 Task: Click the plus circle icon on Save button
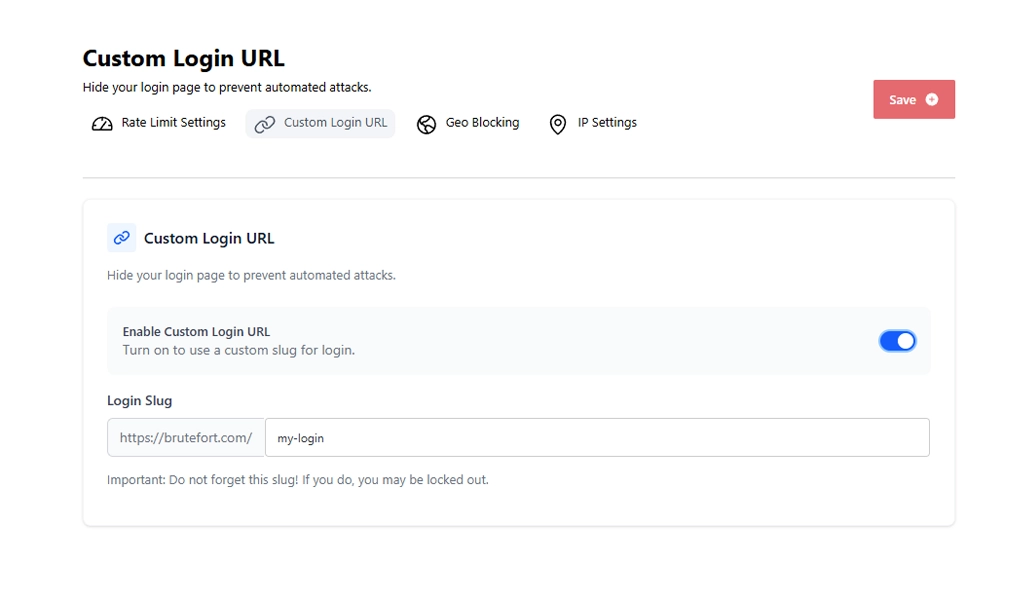click(932, 99)
